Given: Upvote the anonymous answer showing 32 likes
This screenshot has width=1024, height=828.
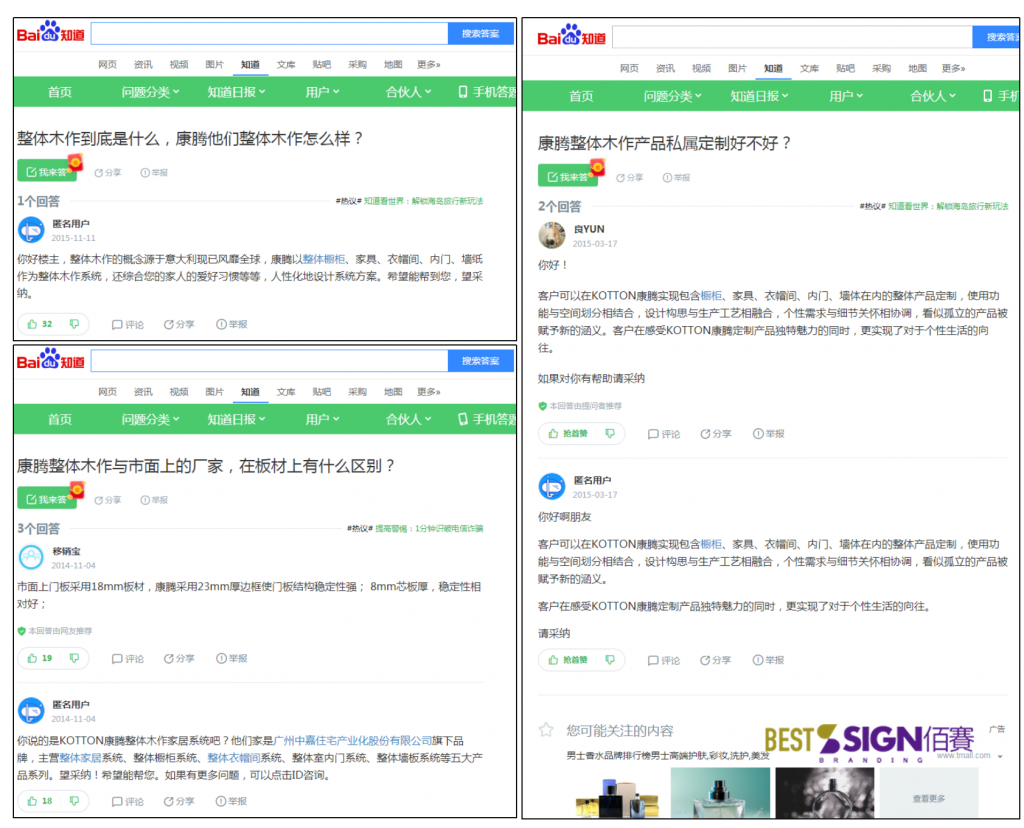Looking at the screenshot, I should [x=39, y=324].
